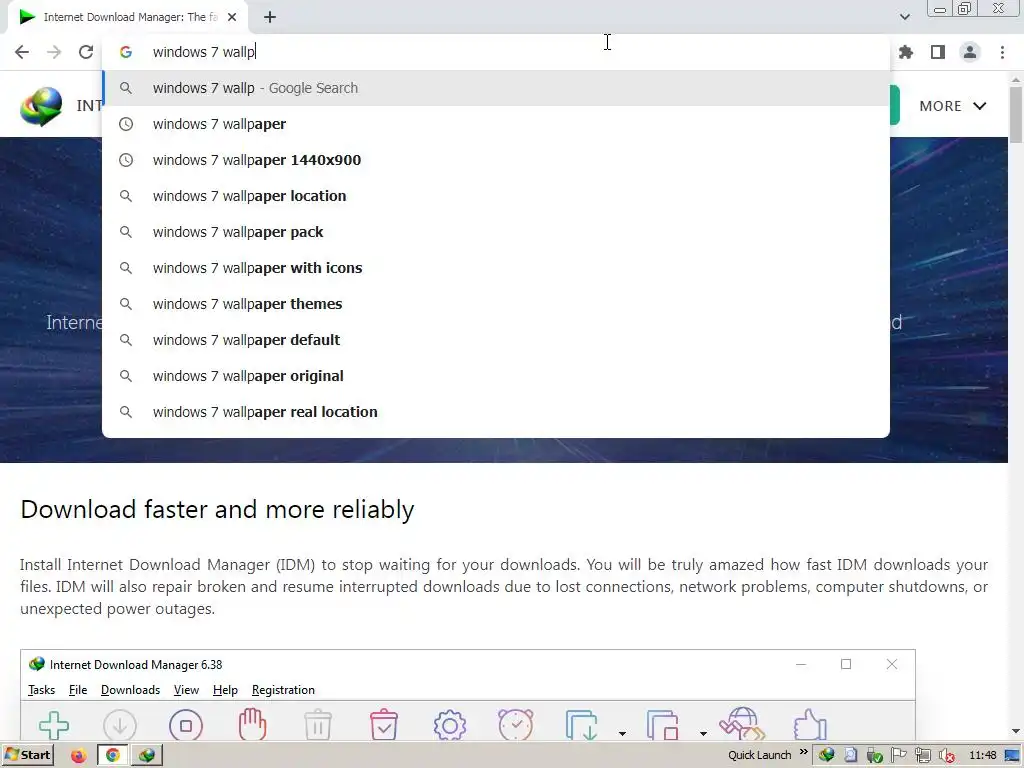The width and height of the screenshot is (1024, 768).
Task: Toggle the Chrome side panel icon
Action: tap(938, 52)
